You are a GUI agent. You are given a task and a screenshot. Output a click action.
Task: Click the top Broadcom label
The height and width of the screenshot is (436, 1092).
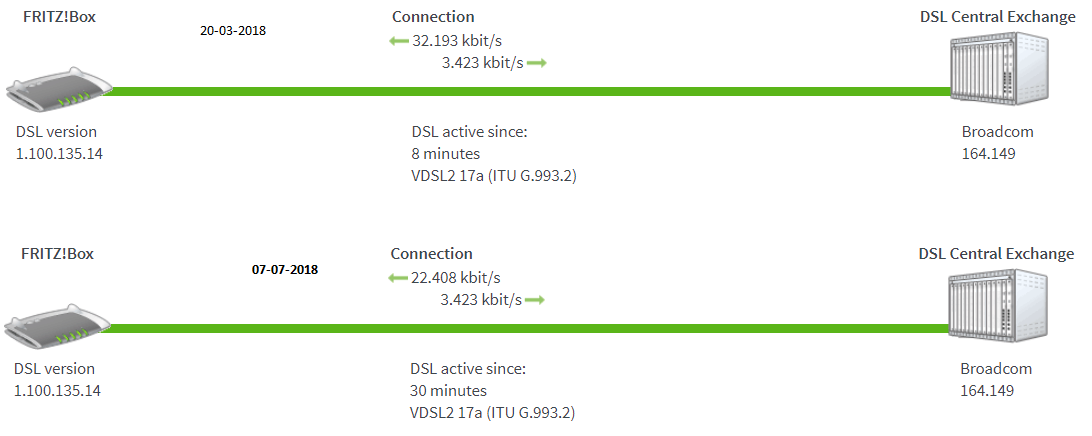(997, 132)
